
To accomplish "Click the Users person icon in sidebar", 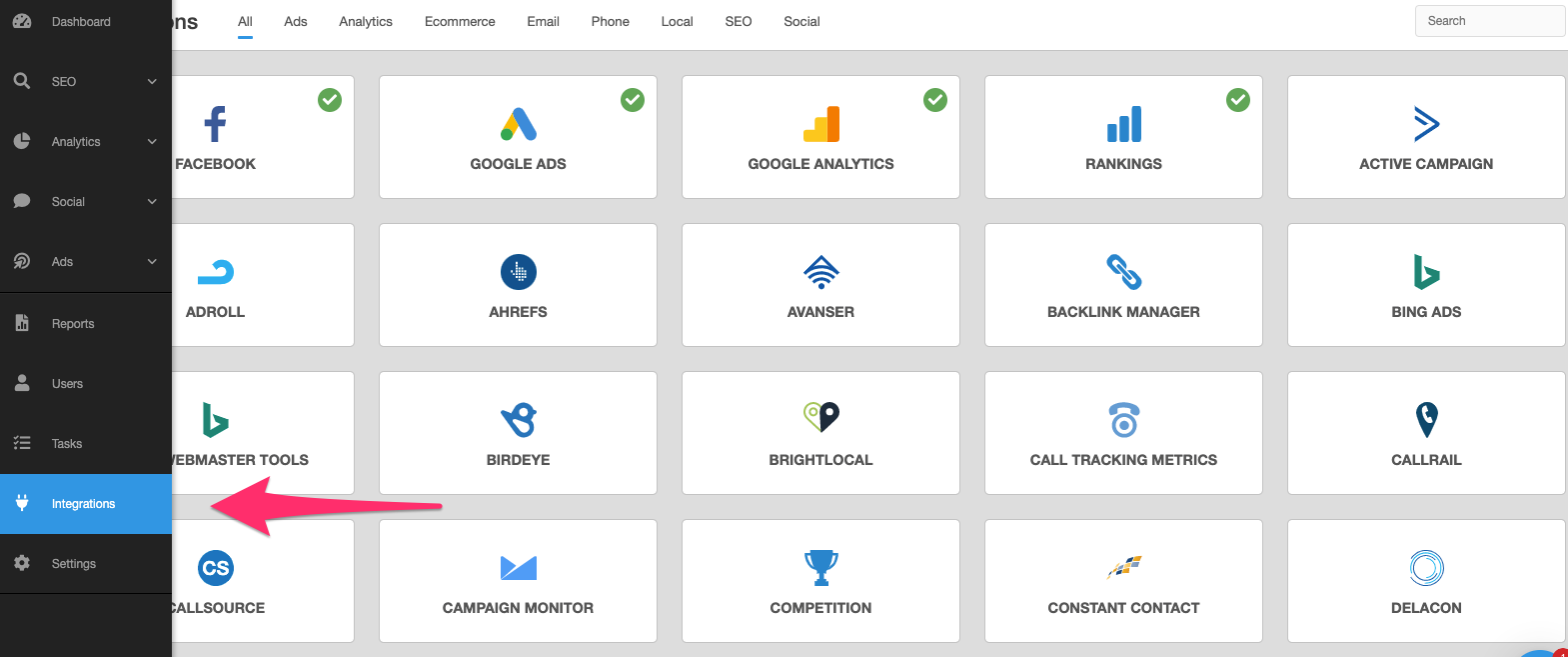I will (x=22, y=383).
